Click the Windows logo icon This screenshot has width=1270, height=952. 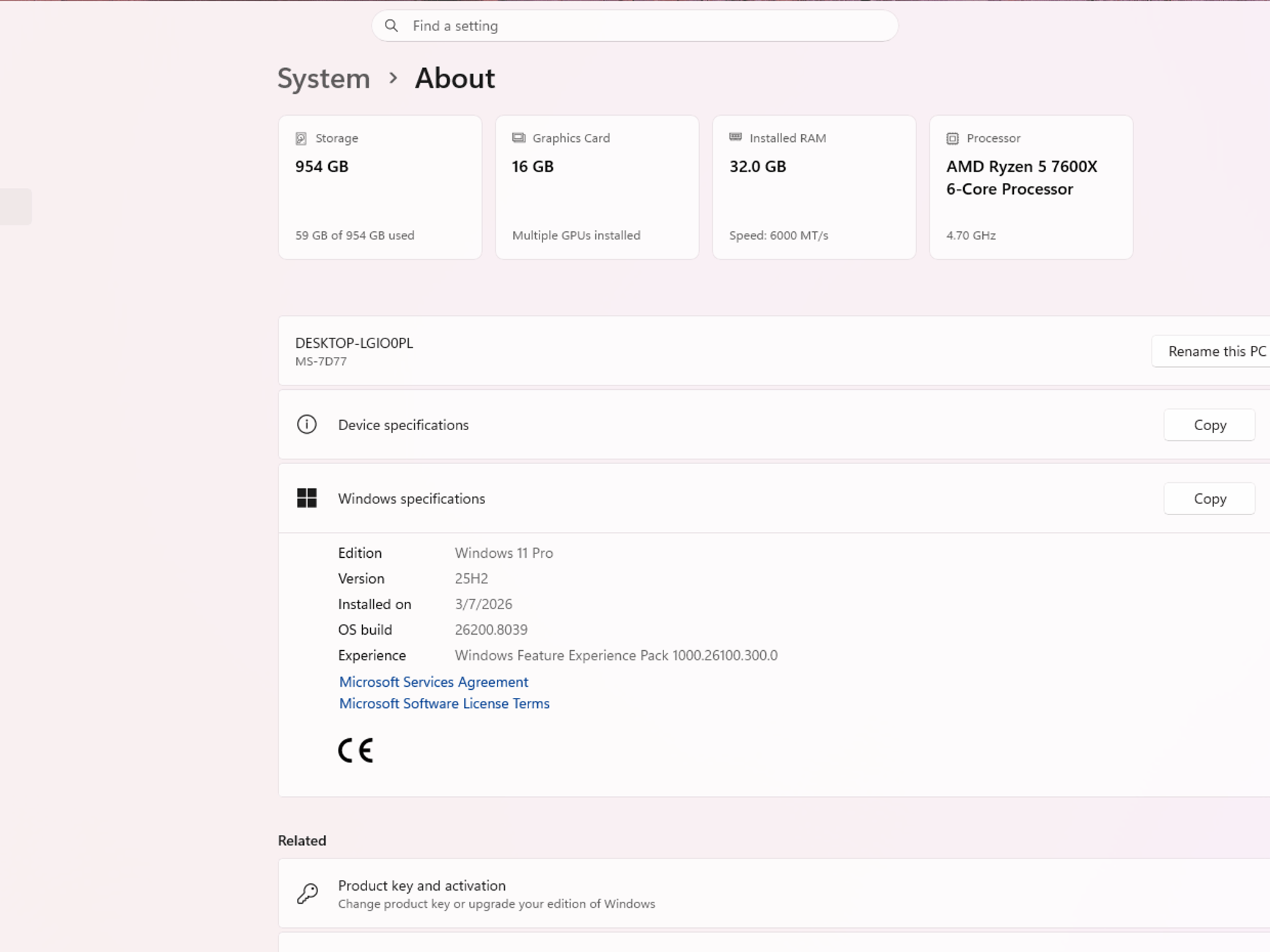click(307, 498)
